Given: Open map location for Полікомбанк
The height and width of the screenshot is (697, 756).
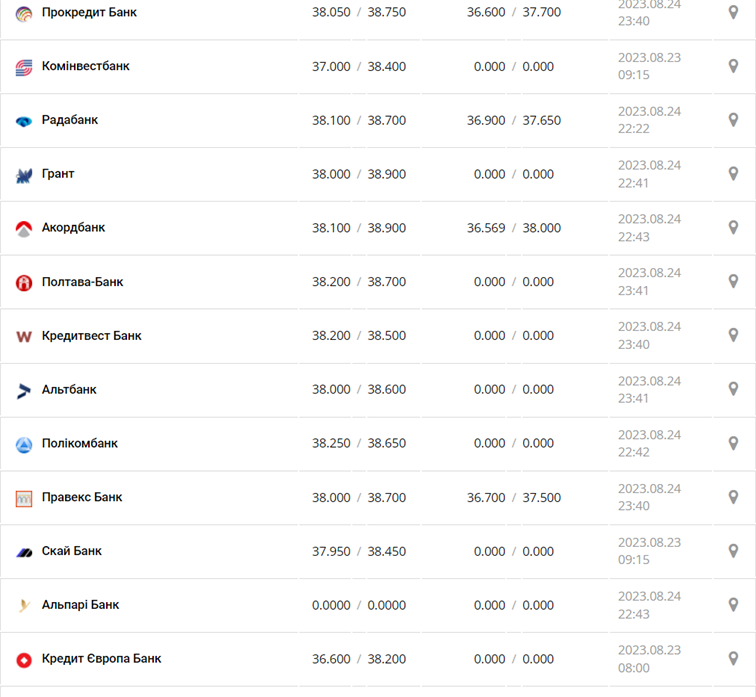Looking at the screenshot, I should pos(733,443).
